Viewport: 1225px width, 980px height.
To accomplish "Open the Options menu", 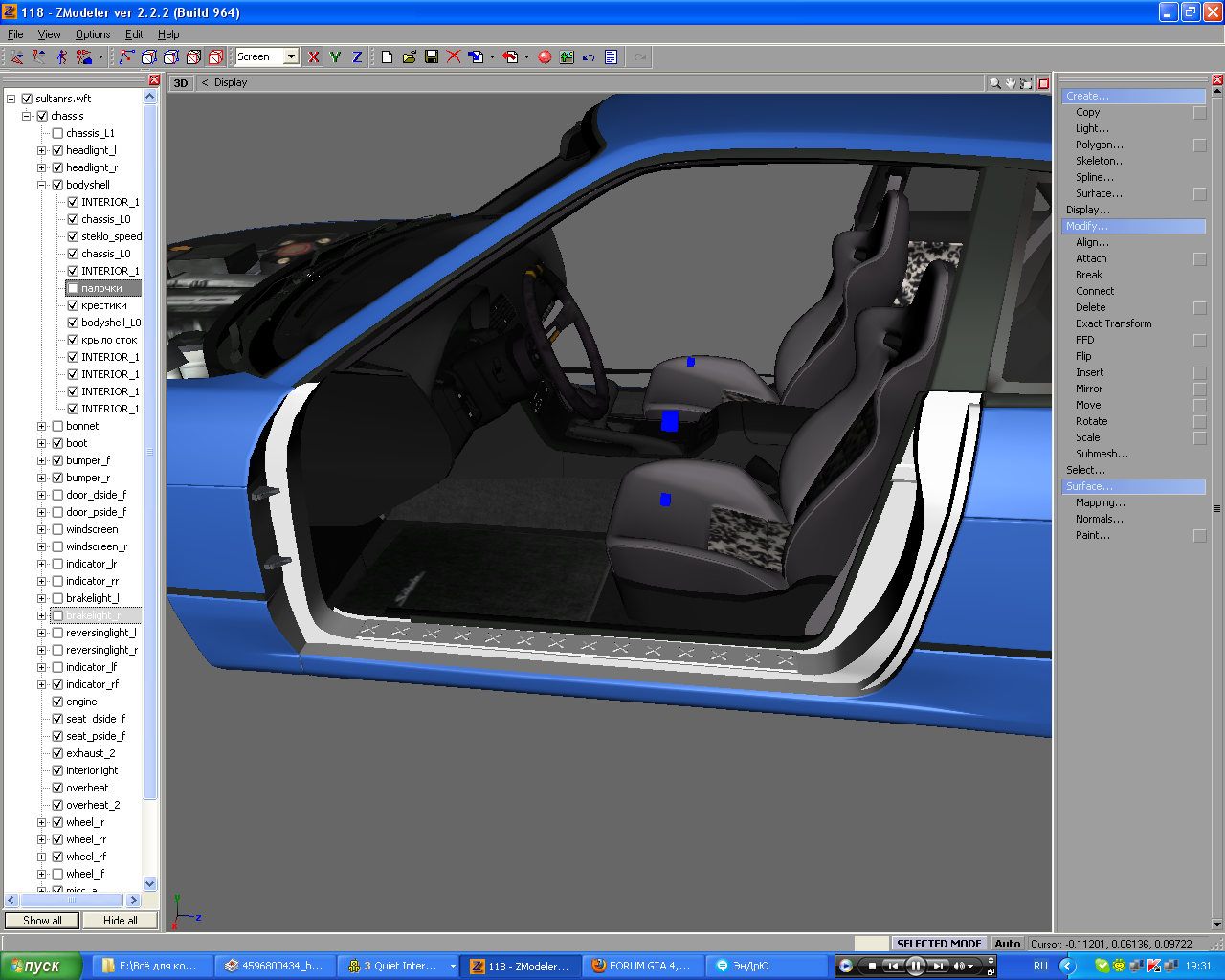I will point(93,34).
